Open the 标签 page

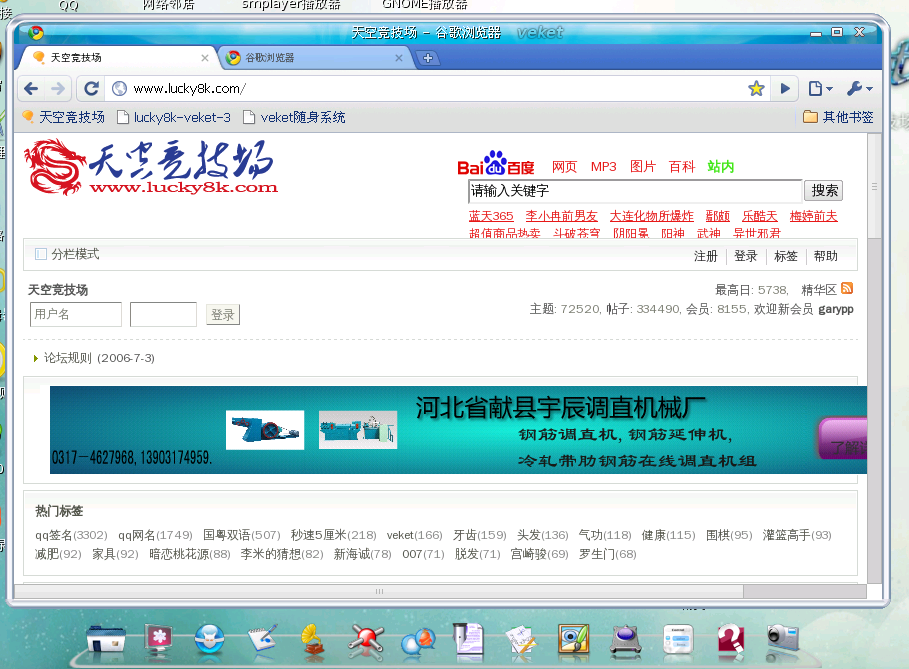click(x=786, y=256)
